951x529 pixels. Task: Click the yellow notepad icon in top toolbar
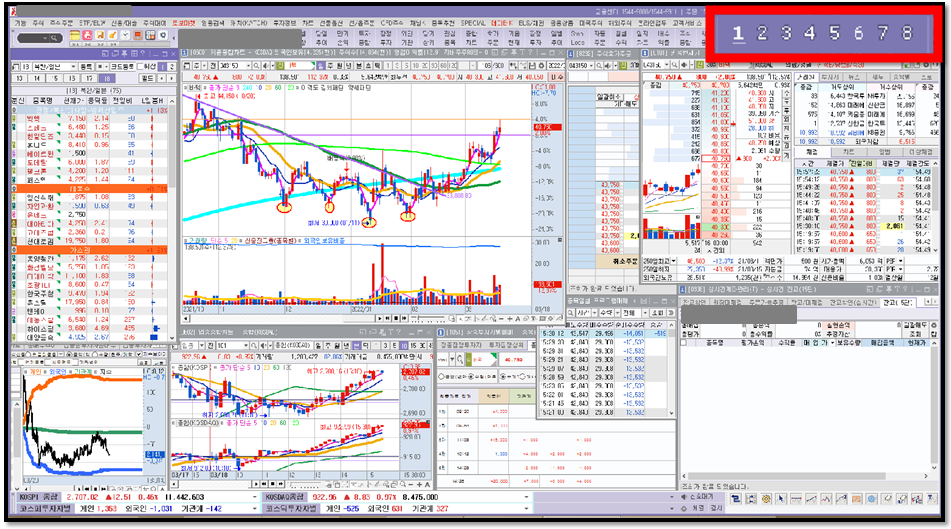[75, 35]
